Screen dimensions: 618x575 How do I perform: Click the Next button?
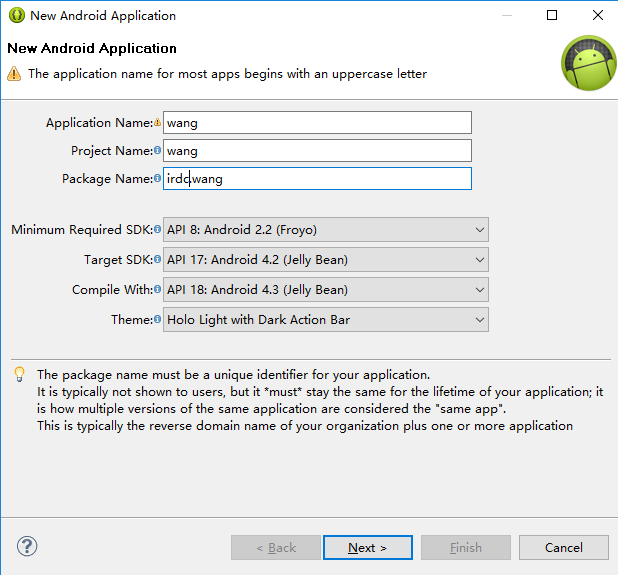368,547
